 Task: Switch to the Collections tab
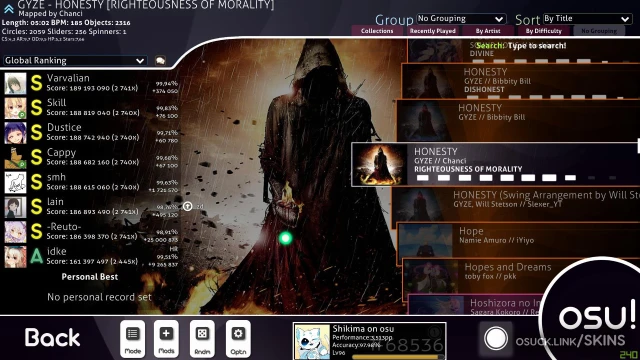pyautogui.click(x=377, y=31)
